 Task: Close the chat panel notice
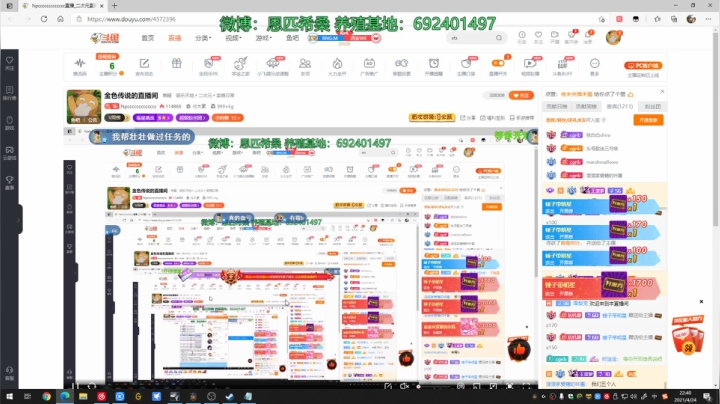(662, 92)
